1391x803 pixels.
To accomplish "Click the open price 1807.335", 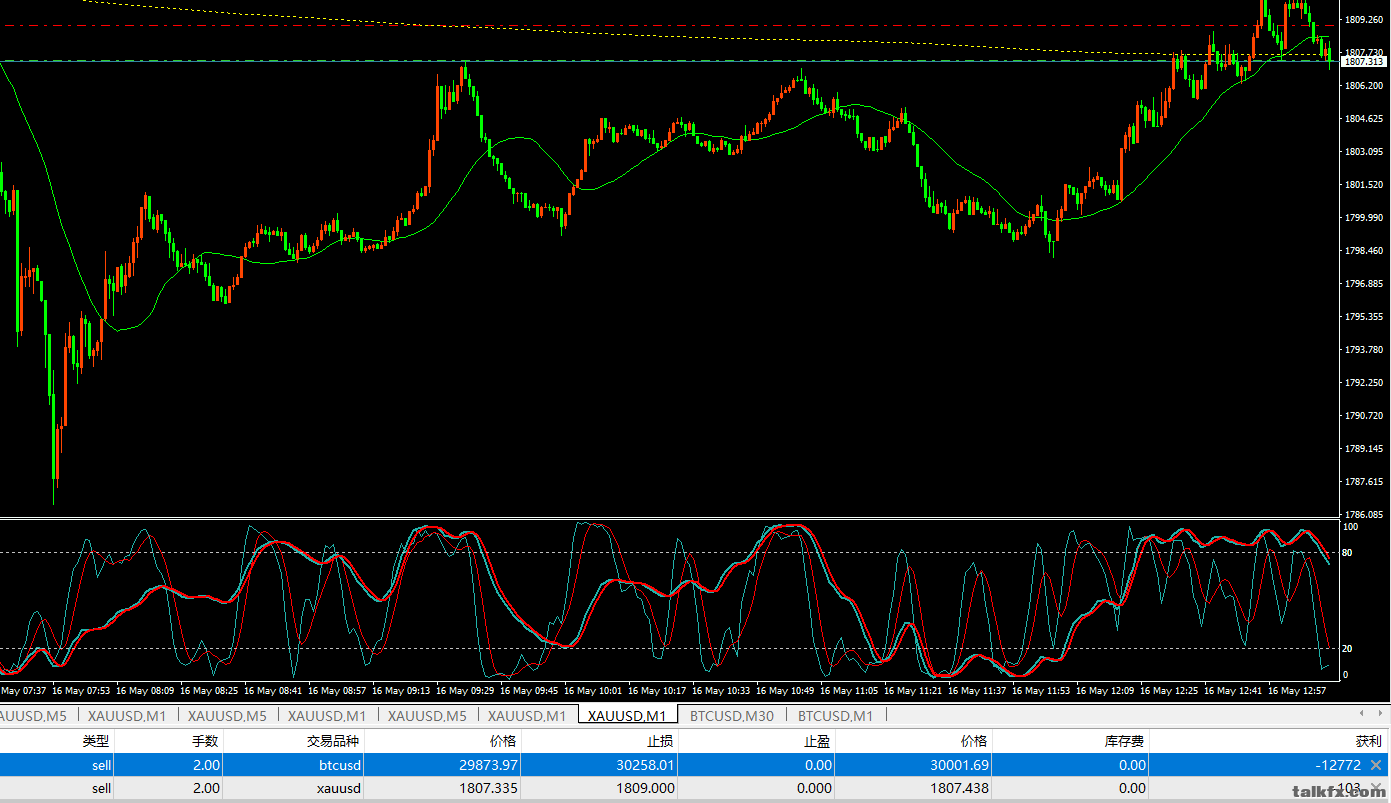I will point(488,788).
